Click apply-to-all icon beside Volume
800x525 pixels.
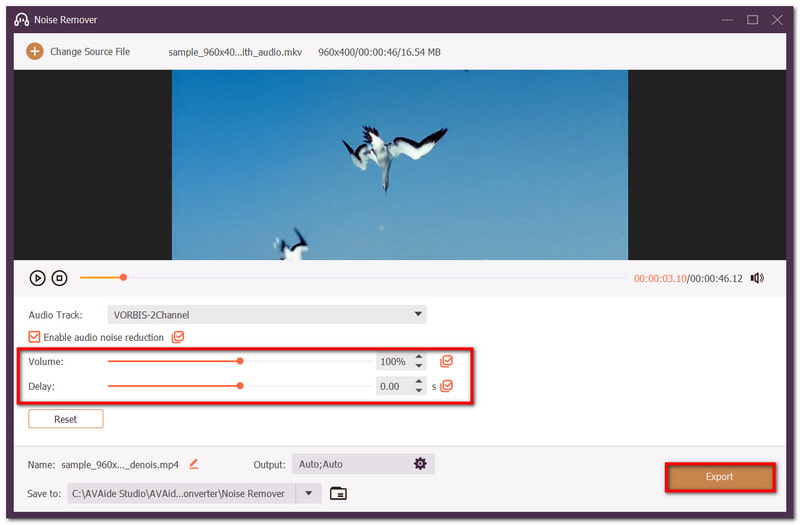click(446, 362)
